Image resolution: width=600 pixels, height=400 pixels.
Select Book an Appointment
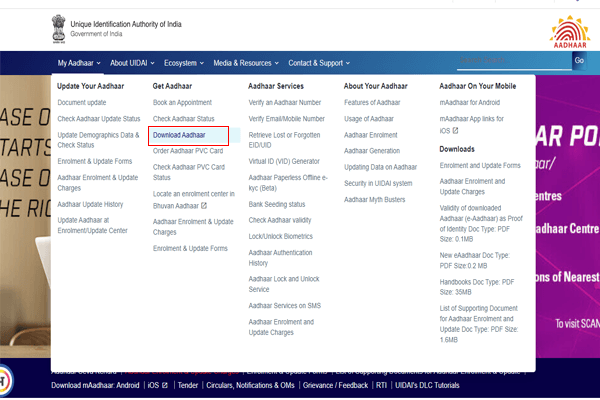click(182, 103)
